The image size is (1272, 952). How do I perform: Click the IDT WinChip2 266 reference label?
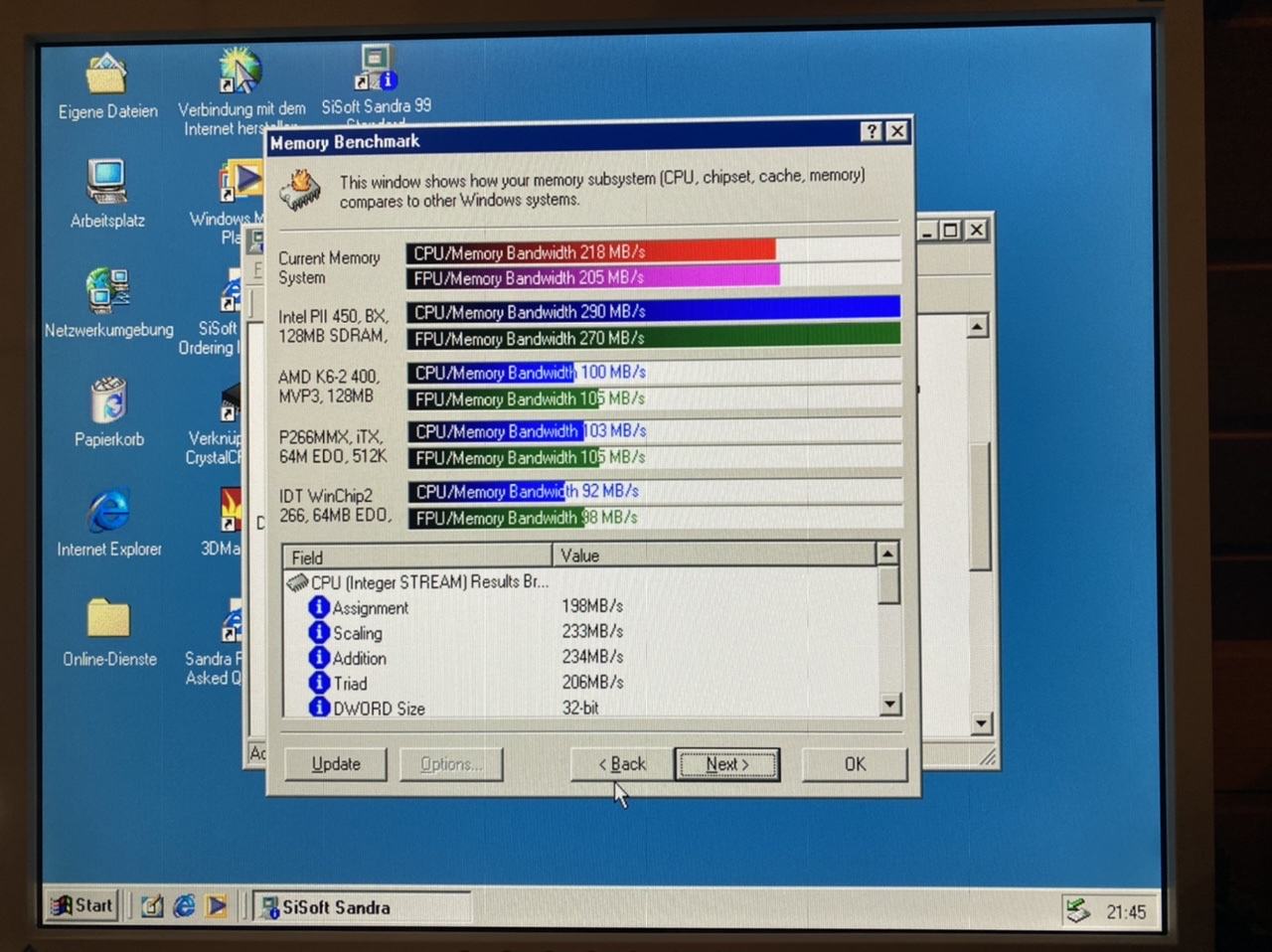335,505
